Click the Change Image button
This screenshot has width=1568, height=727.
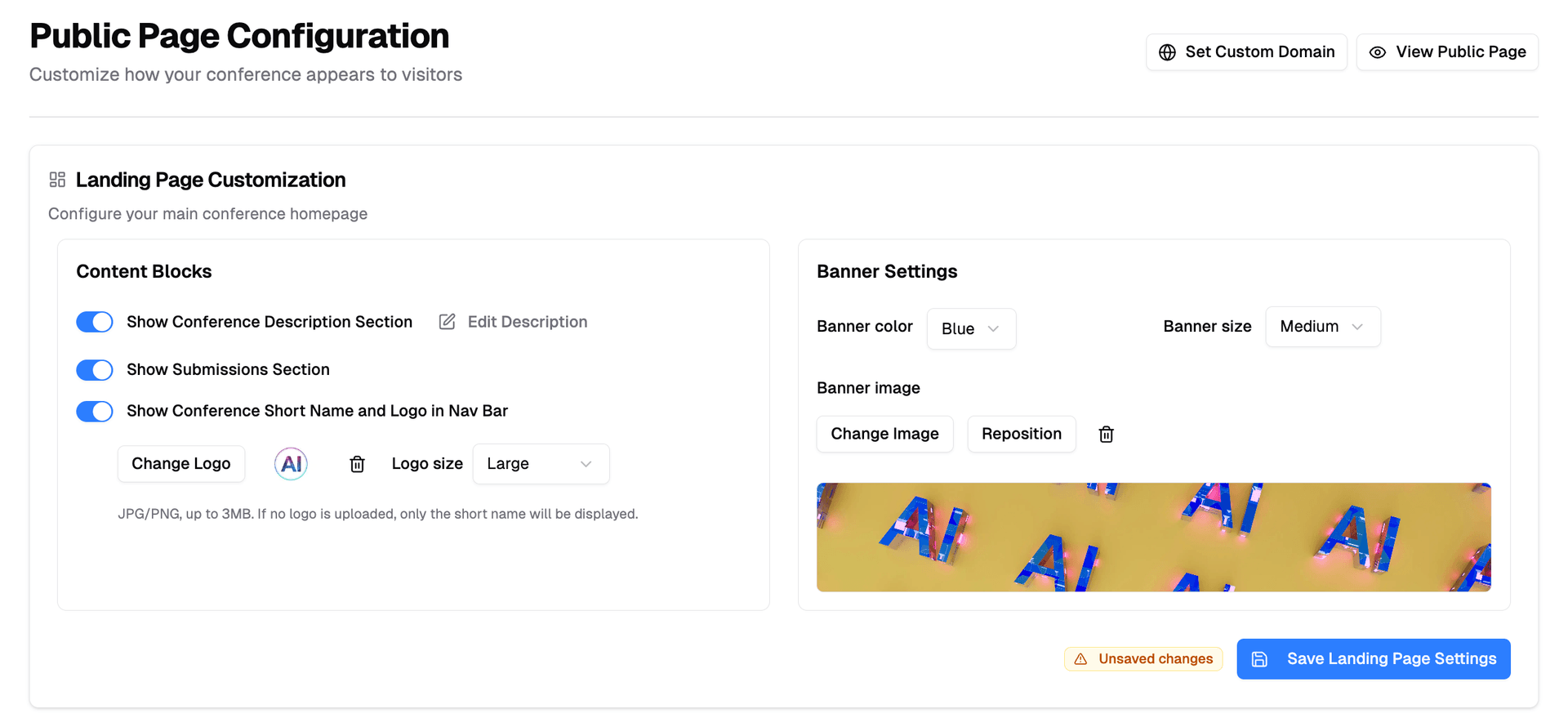pos(884,434)
